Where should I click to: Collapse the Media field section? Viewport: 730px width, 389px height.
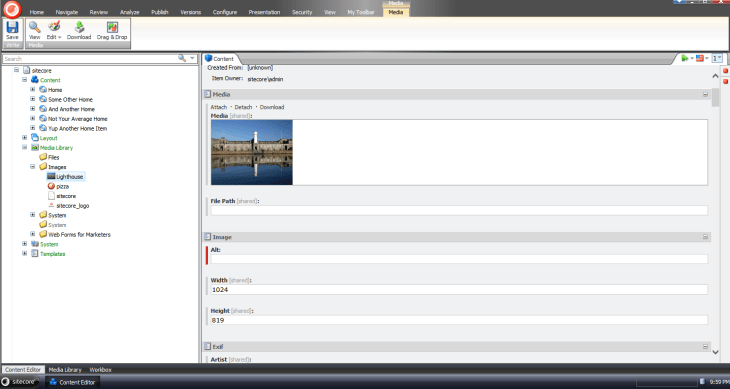705,94
